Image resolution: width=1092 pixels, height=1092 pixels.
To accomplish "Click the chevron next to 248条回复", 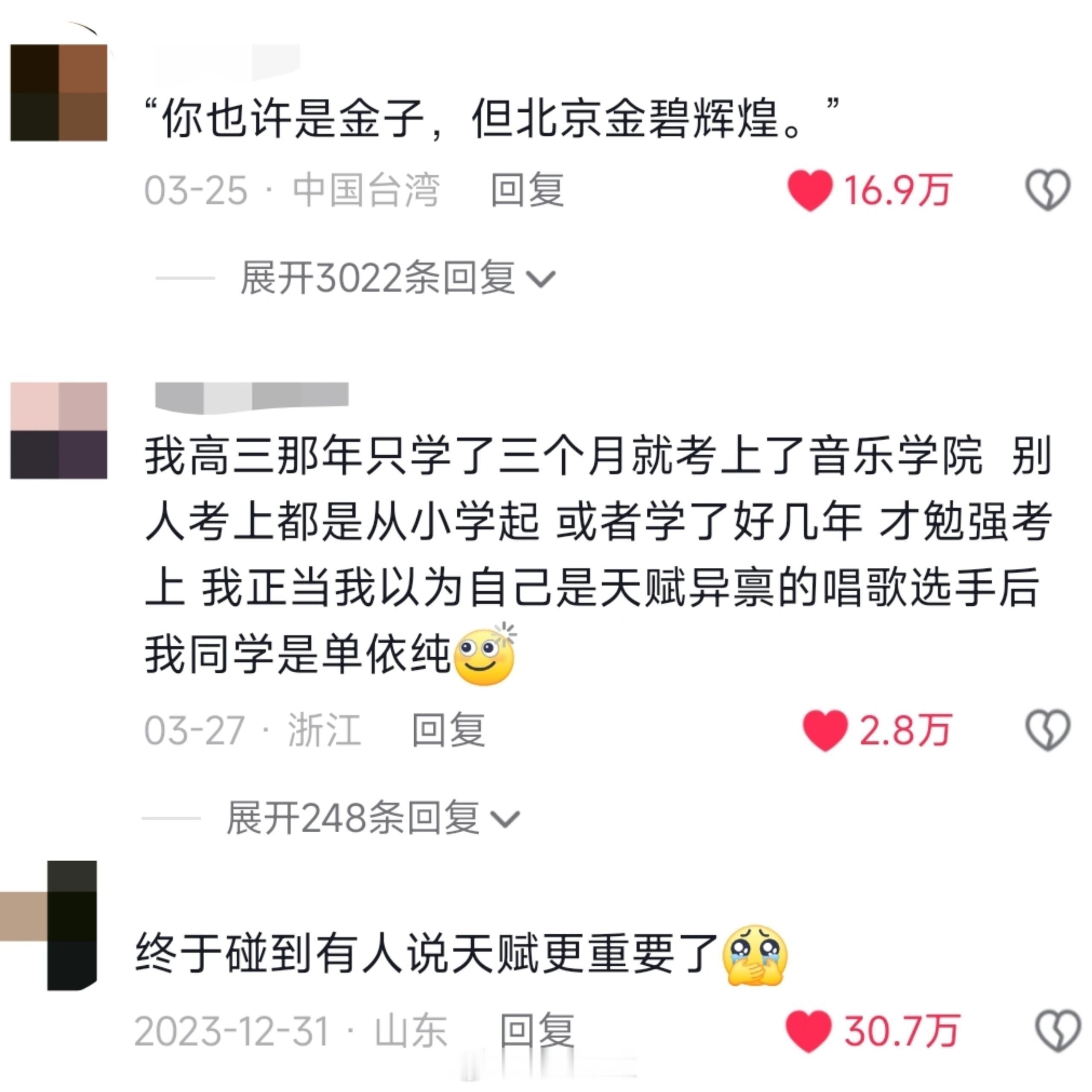I will 505,819.
